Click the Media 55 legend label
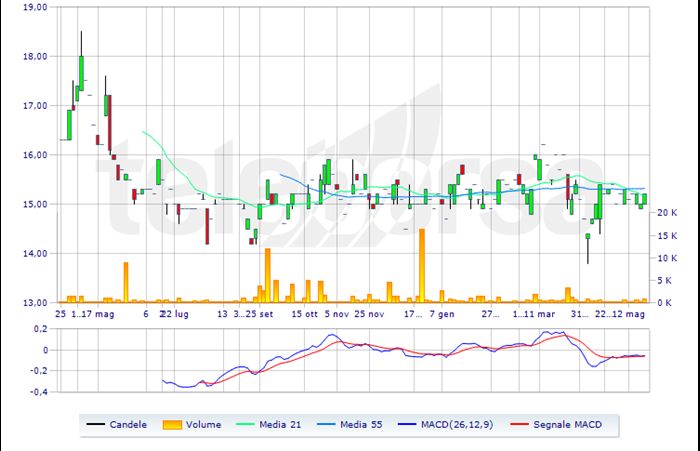The image size is (700, 451). point(361,425)
